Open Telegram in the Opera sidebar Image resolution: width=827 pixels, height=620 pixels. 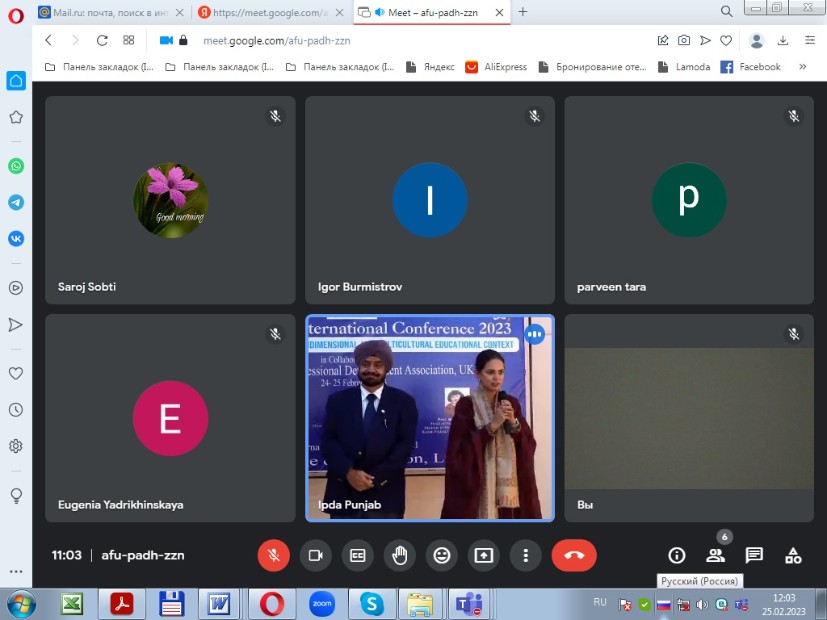16,202
